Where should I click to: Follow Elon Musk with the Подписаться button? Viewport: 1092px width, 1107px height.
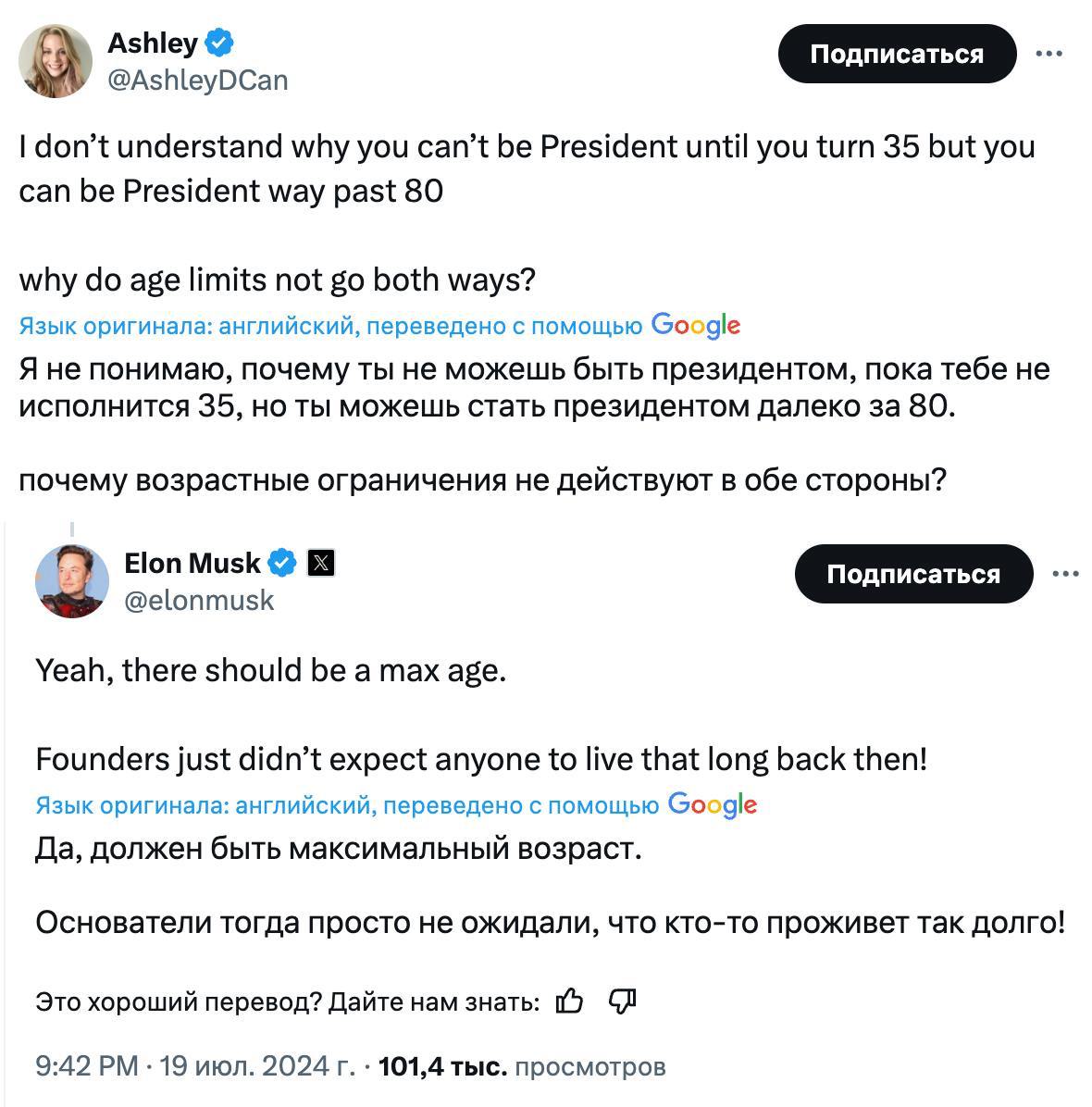(x=913, y=574)
